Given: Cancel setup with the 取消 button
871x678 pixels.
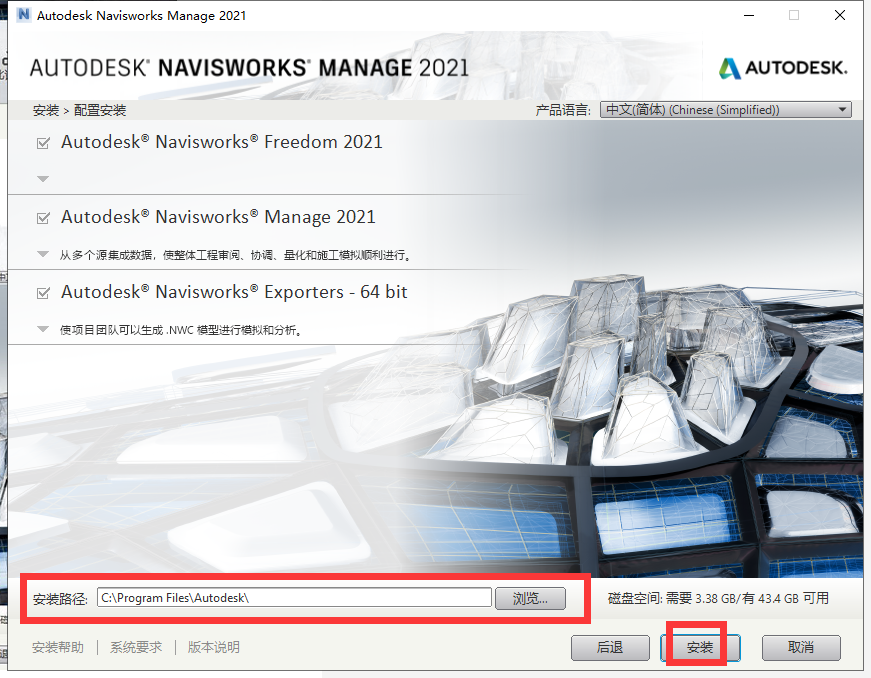Looking at the screenshot, I should 800,647.
